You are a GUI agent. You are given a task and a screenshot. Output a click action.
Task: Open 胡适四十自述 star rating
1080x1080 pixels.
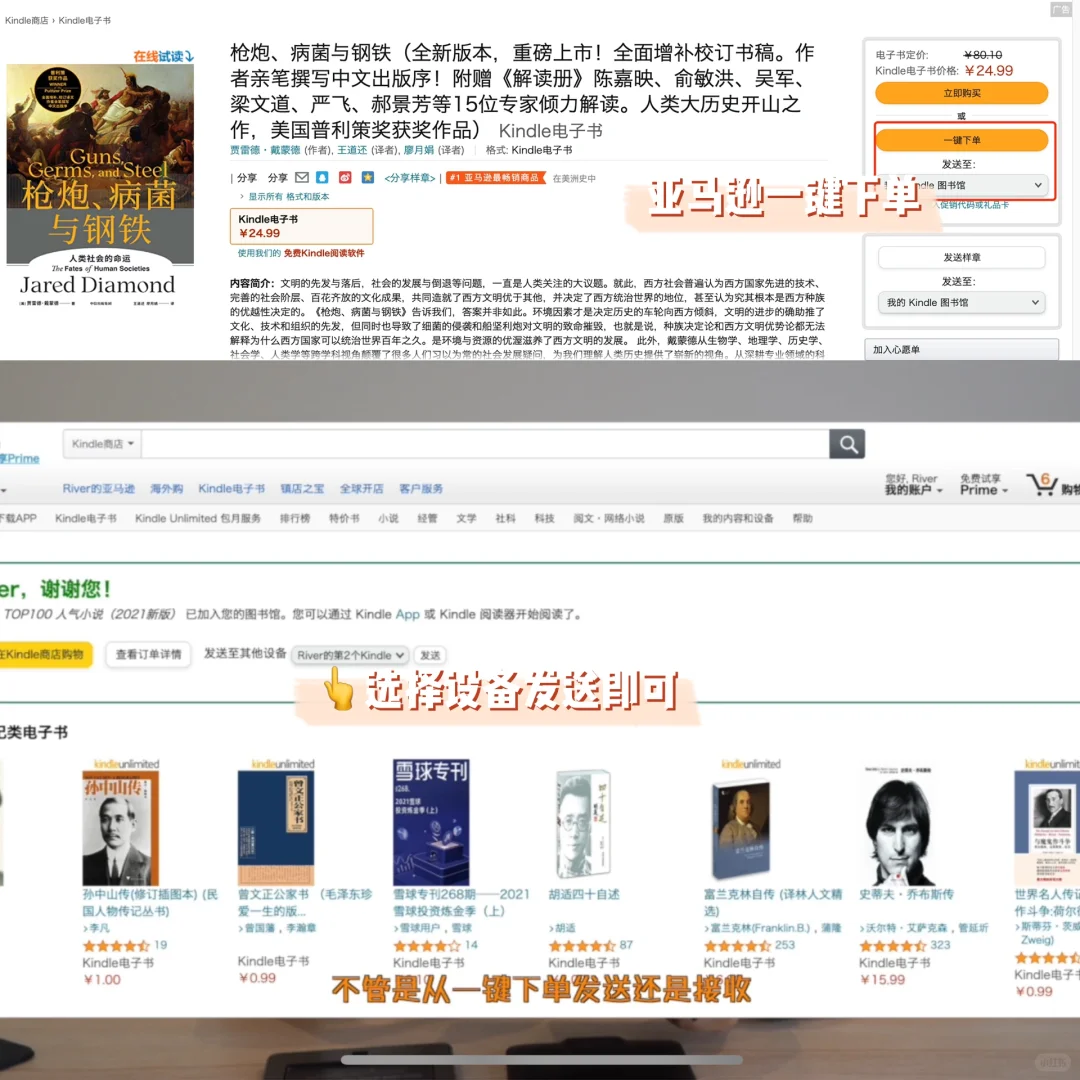click(582, 946)
